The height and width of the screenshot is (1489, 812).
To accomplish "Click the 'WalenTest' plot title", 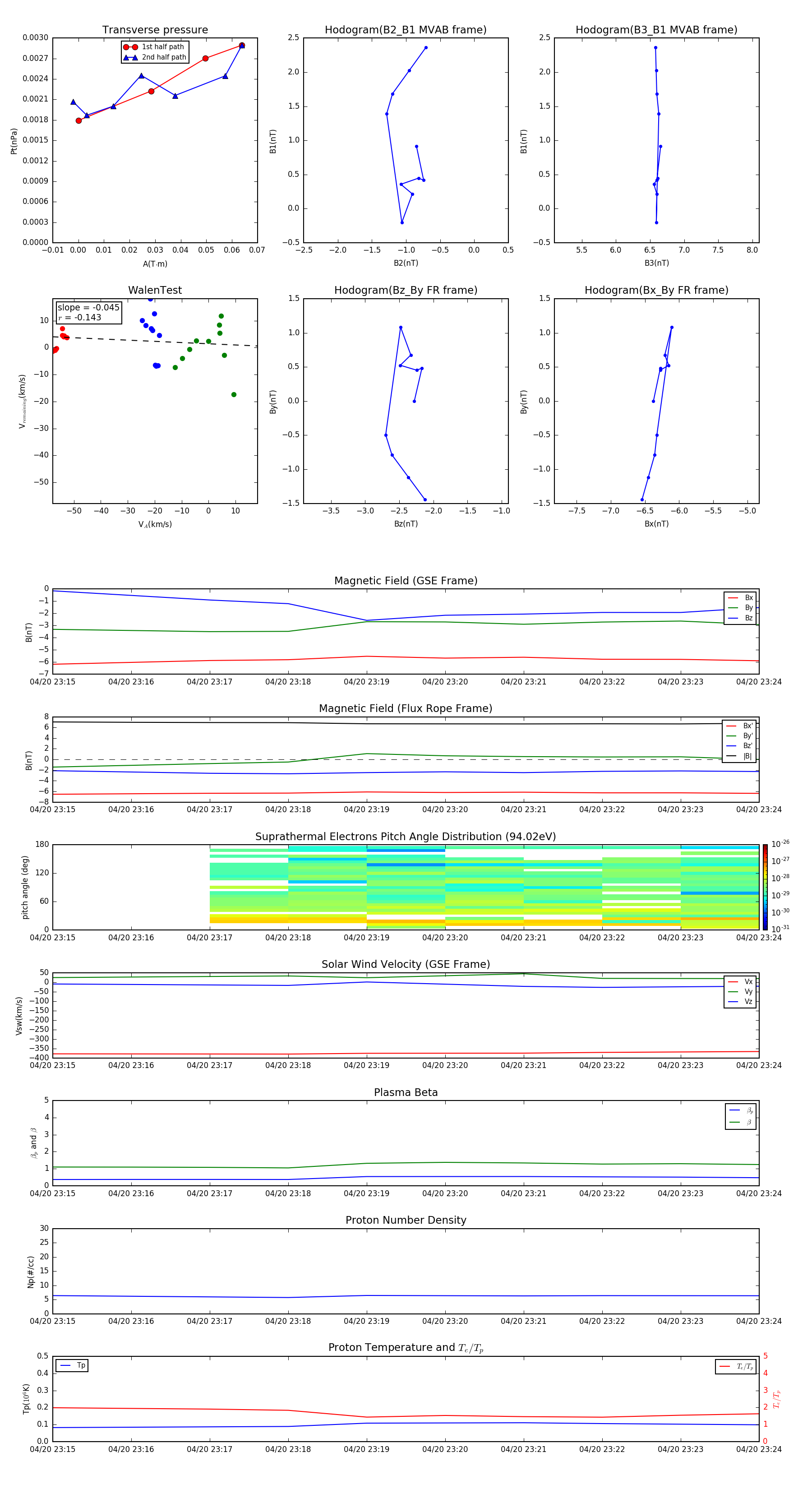I will tap(155, 290).
